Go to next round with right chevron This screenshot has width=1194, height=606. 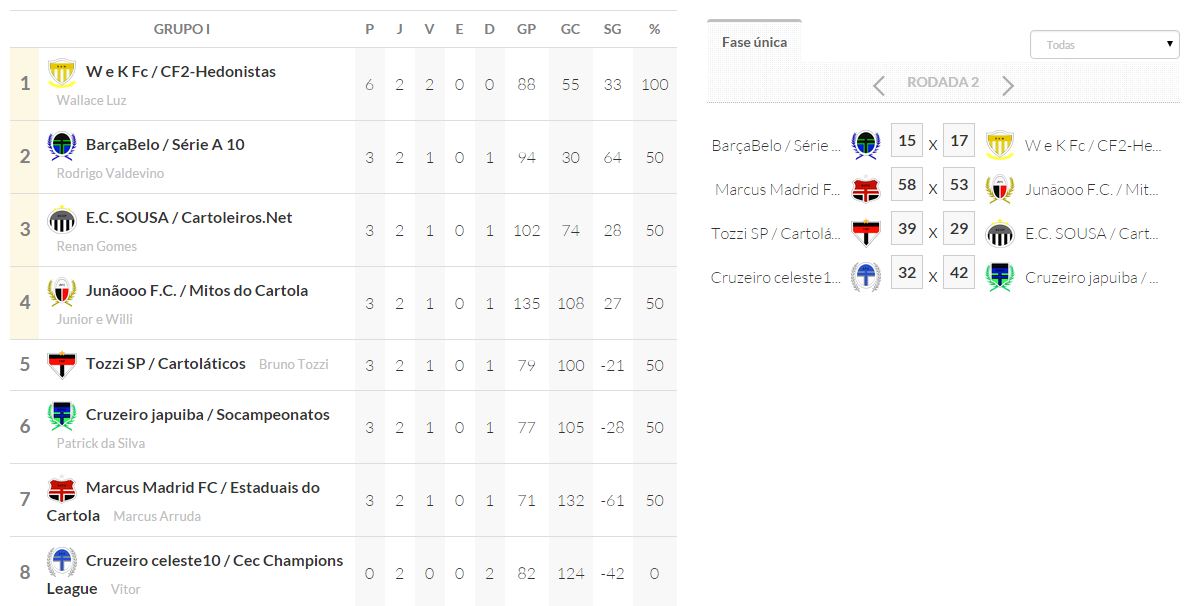pyautogui.click(x=1008, y=86)
